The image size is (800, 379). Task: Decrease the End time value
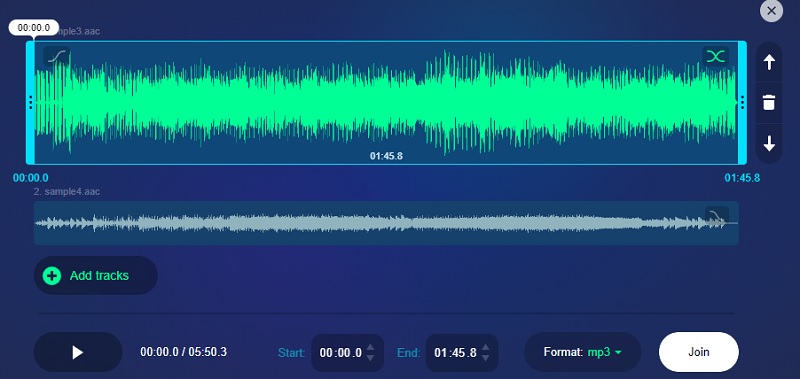(x=485, y=358)
